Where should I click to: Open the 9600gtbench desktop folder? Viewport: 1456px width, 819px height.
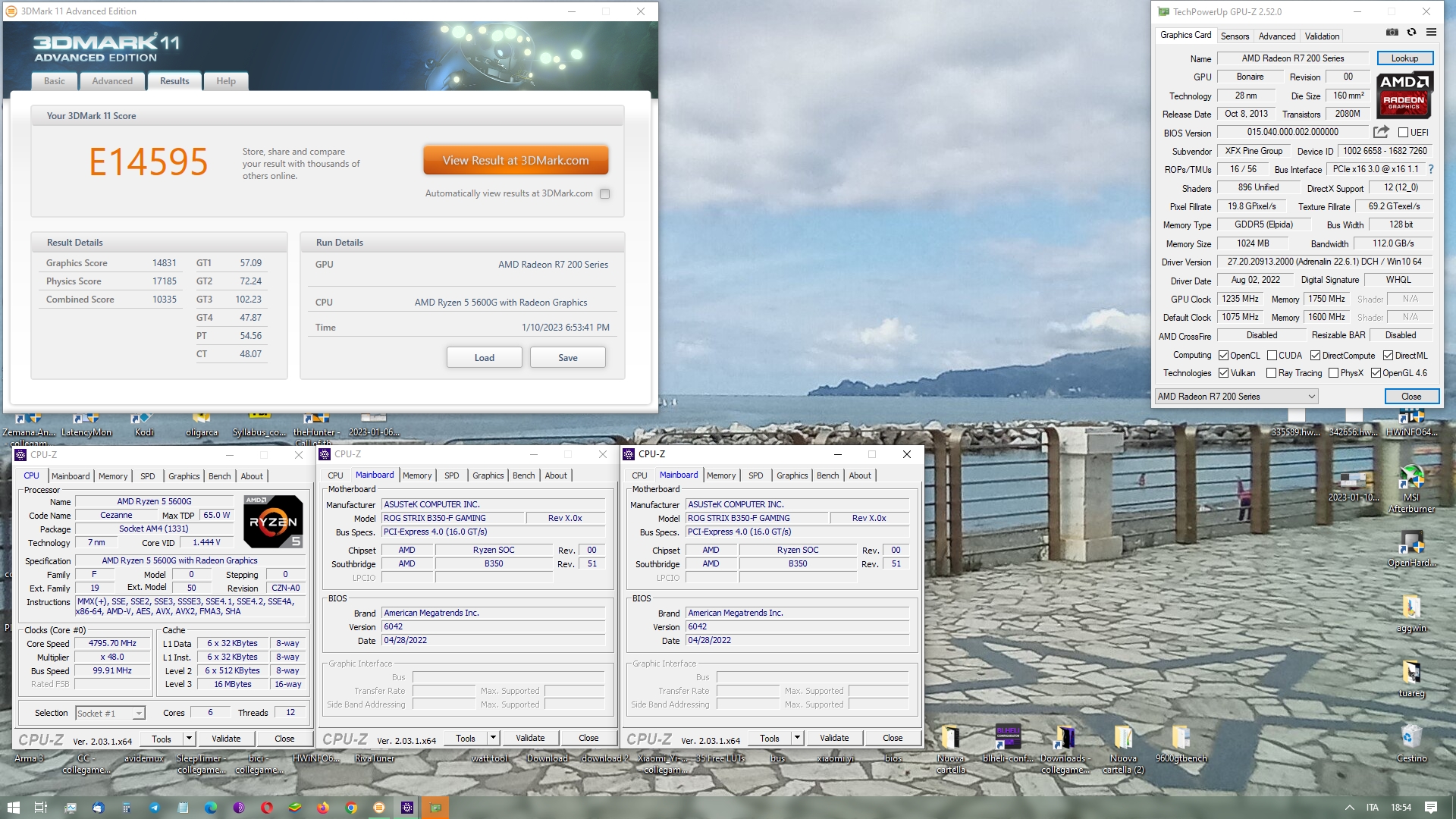pos(1181,743)
